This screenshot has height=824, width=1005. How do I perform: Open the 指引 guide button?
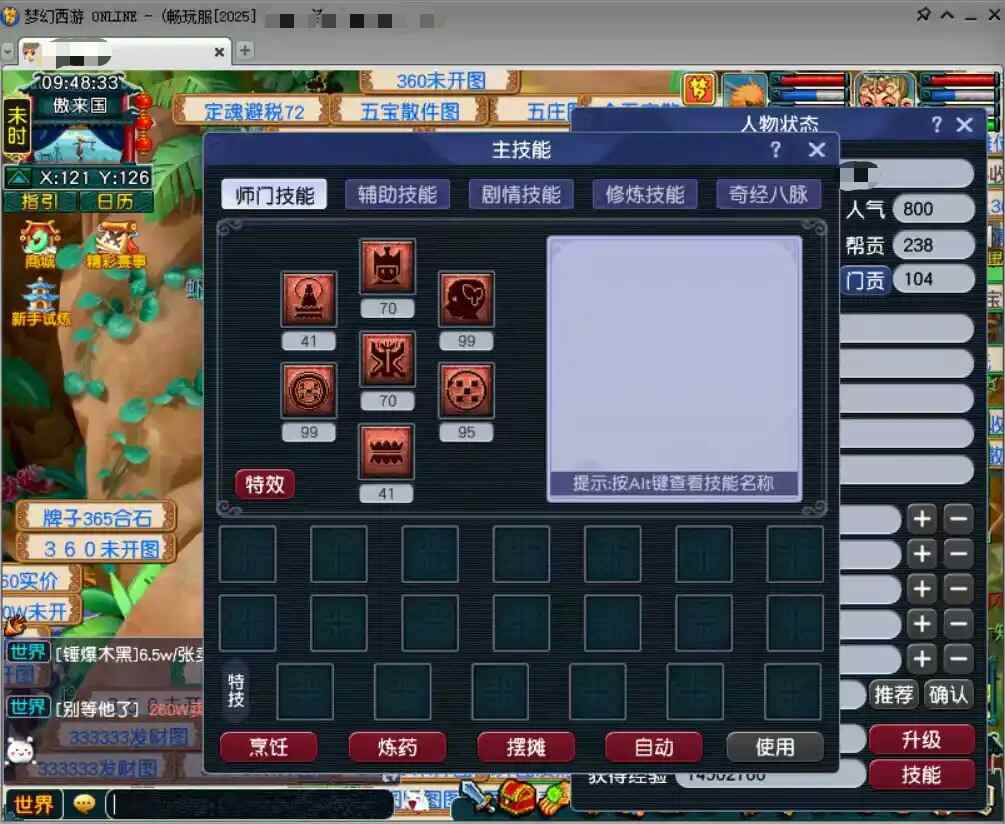tap(40, 202)
